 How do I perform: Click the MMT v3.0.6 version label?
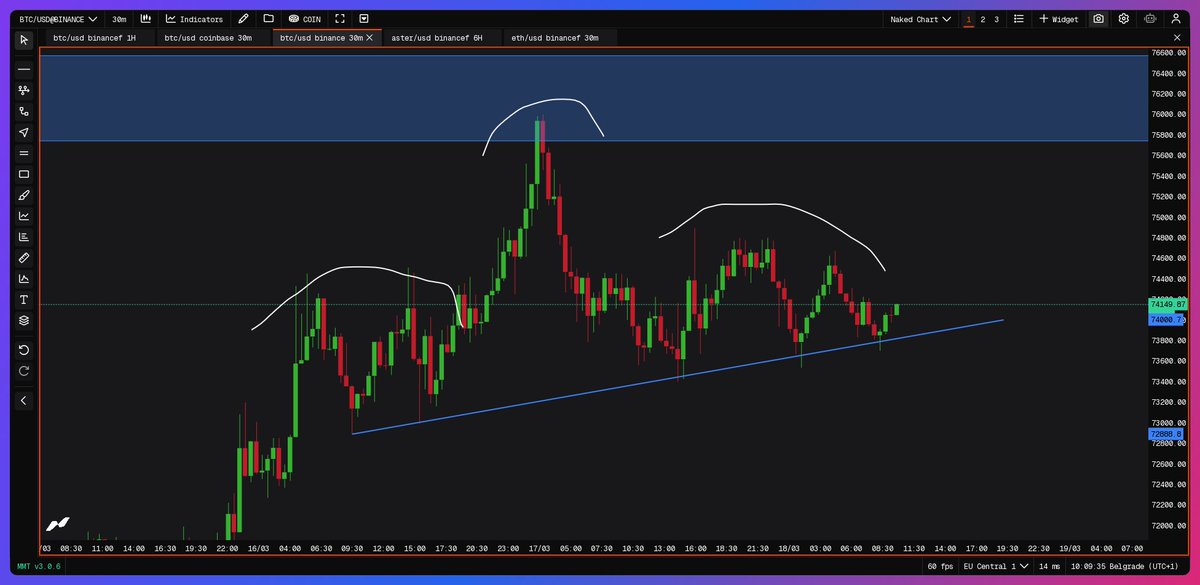pyautogui.click(x=40, y=567)
